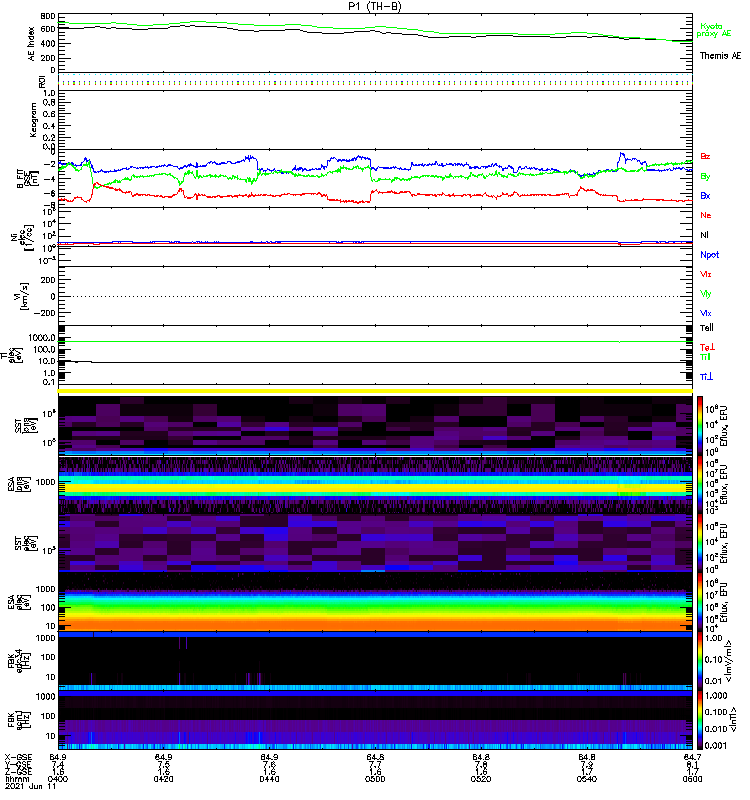Click the X-GSE position row label
The image size is (750, 800).
(18, 757)
